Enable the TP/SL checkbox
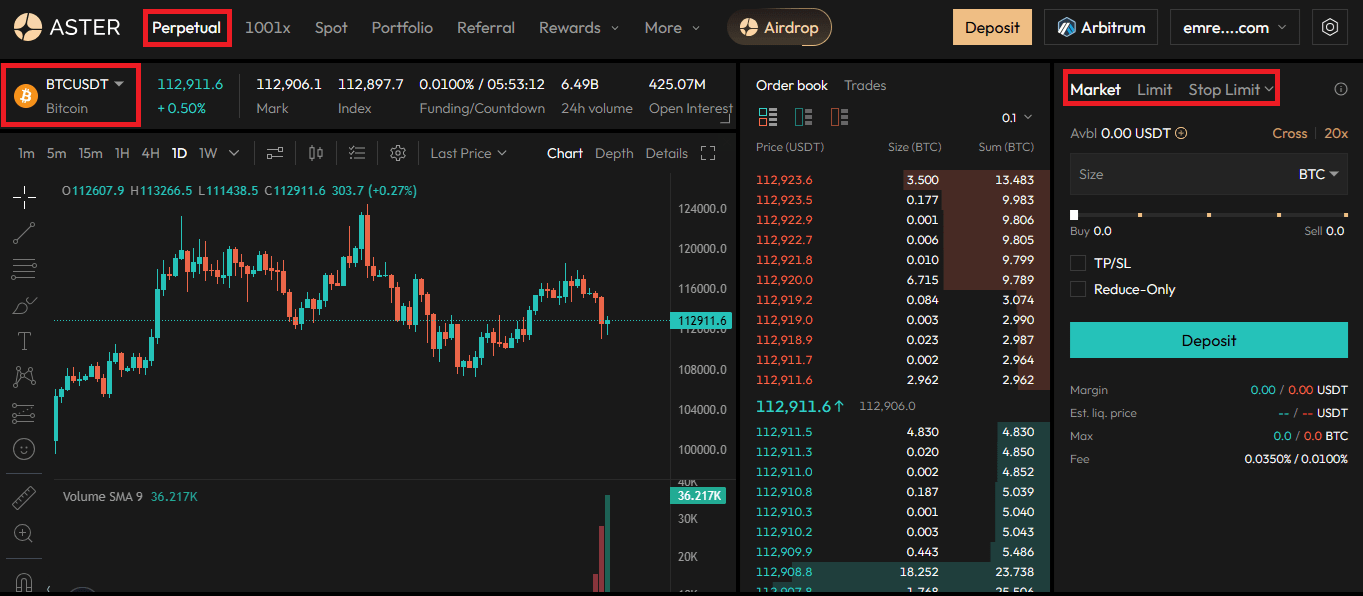The height and width of the screenshot is (596, 1363). 1078,263
